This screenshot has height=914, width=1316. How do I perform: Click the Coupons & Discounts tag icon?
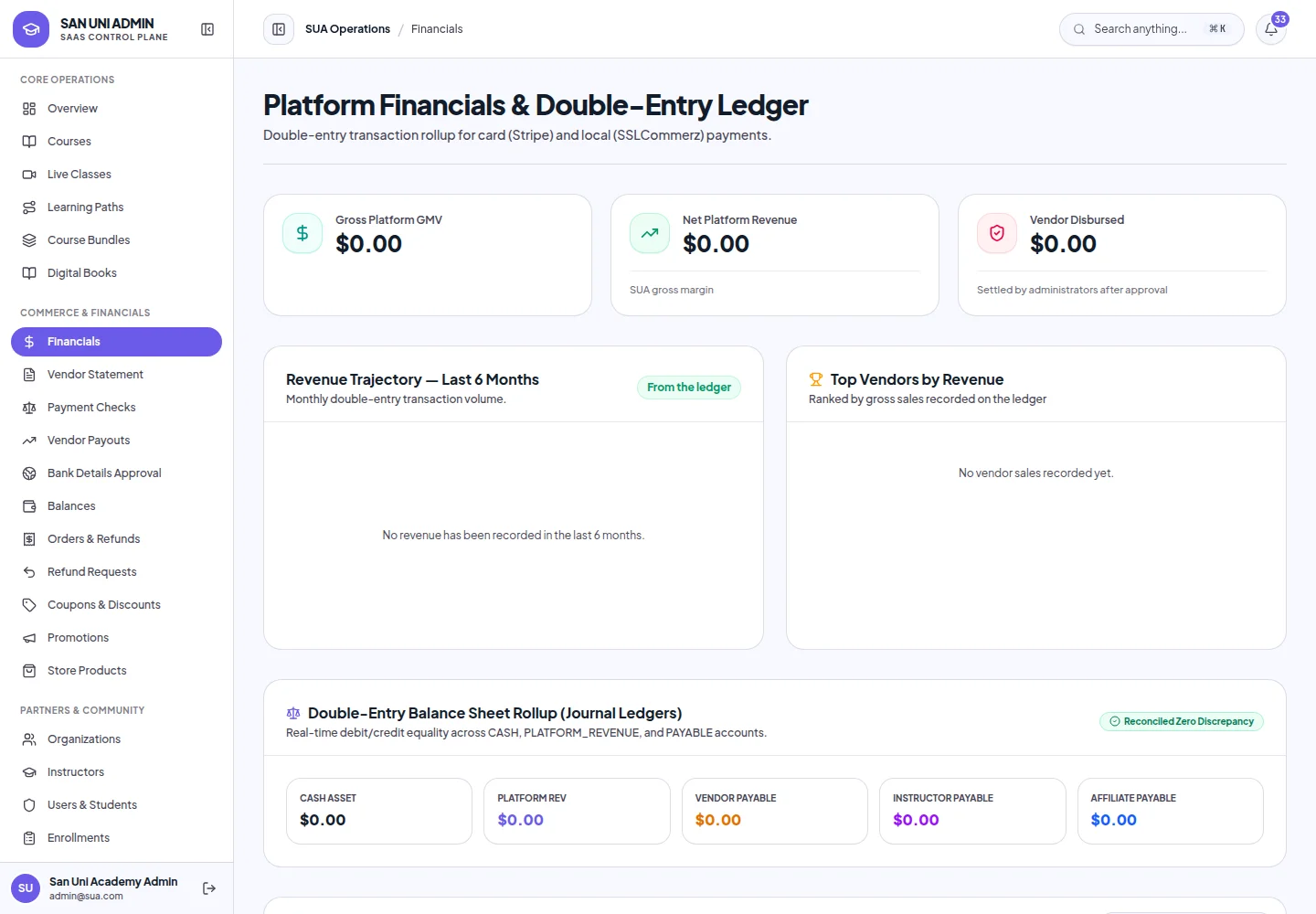(29, 605)
